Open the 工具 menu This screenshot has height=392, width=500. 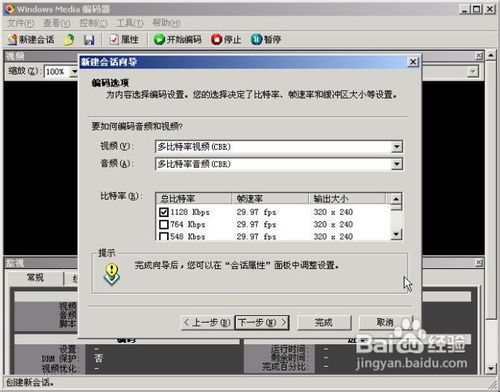(x=130, y=23)
